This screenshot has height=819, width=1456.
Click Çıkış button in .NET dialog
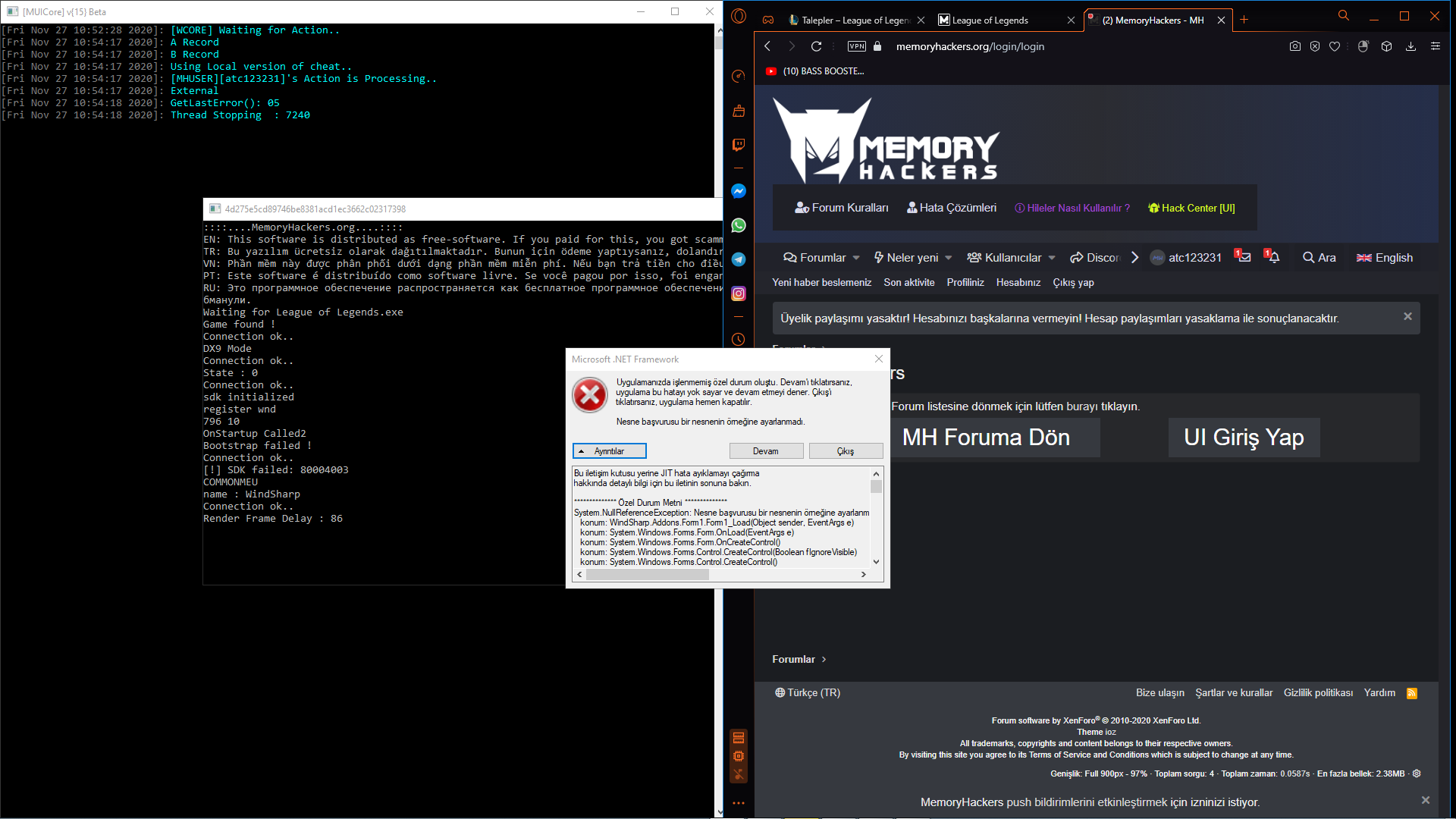846,451
